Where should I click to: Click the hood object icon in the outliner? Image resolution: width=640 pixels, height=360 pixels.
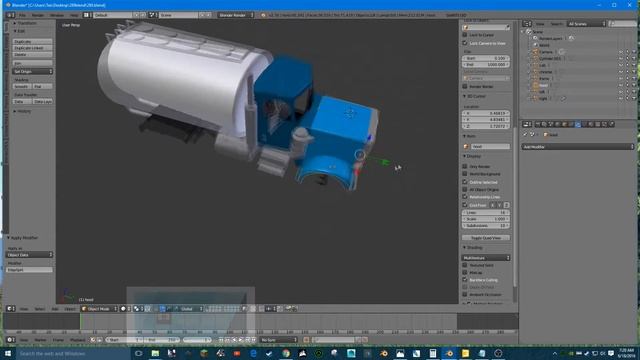(x=536, y=85)
